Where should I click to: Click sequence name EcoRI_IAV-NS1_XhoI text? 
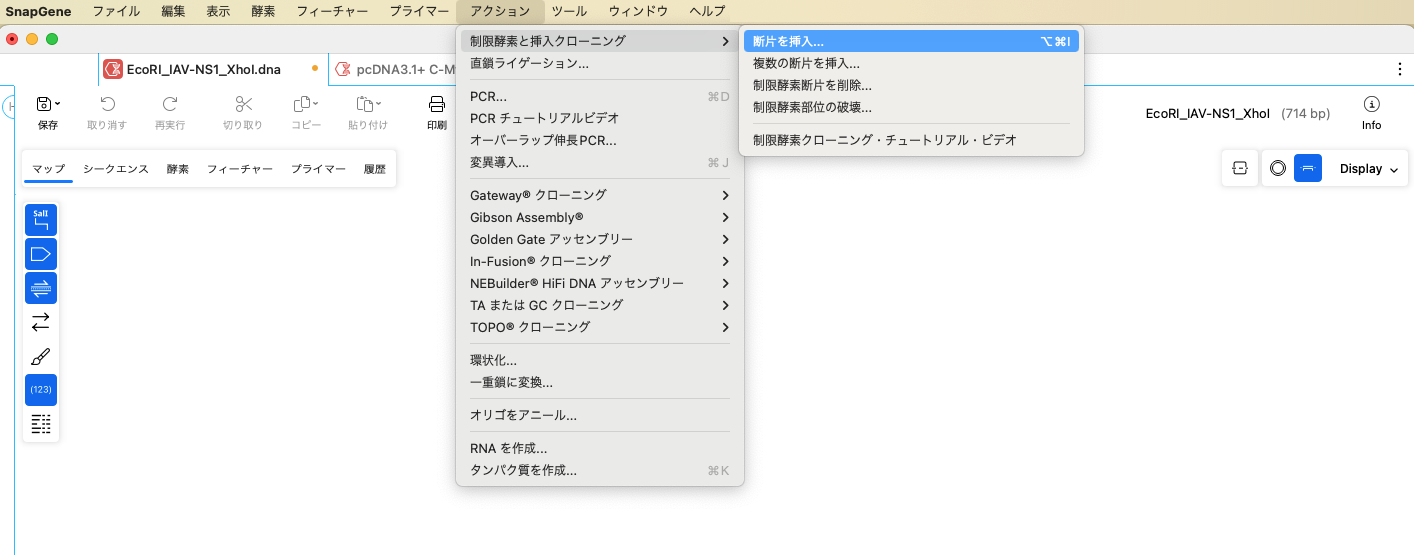(x=1208, y=114)
